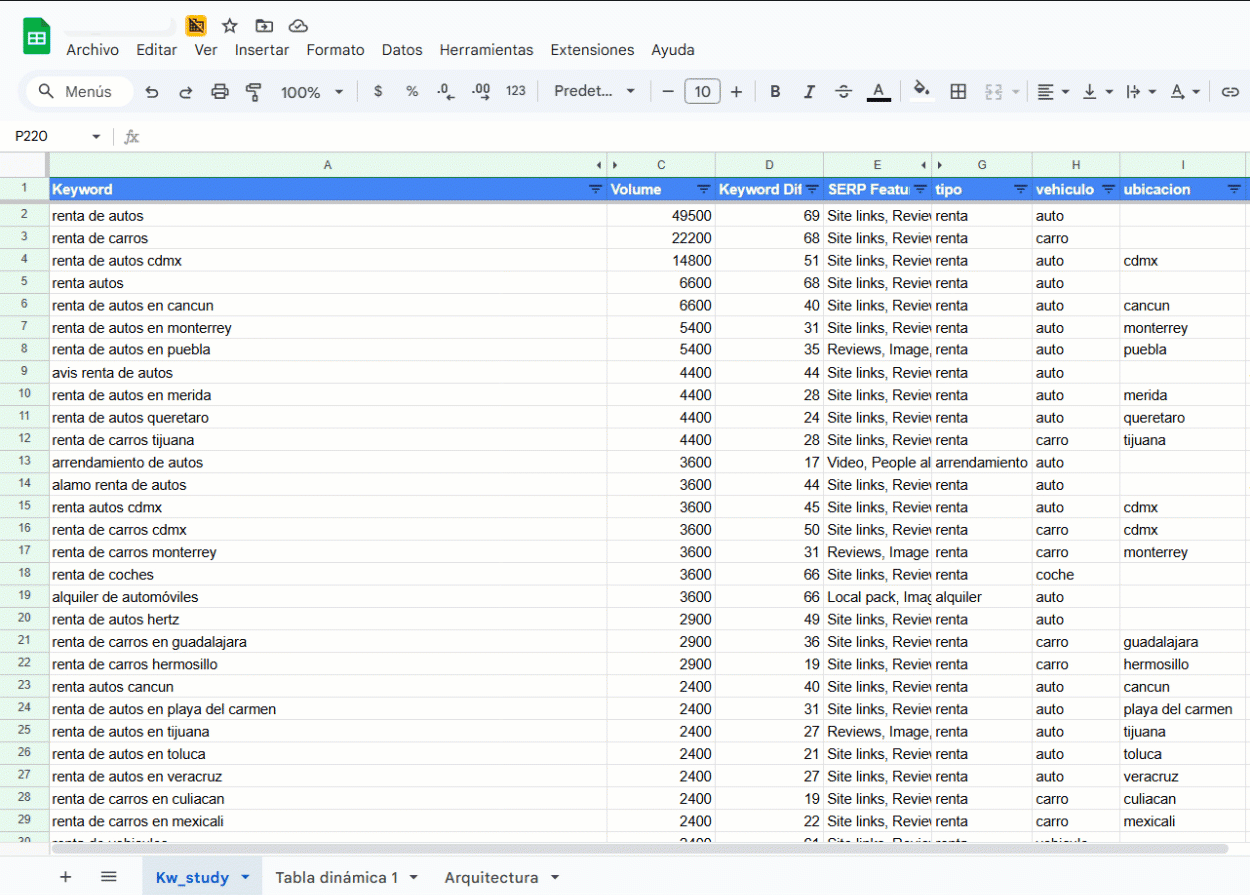Image resolution: width=1250 pixels, height=895 pixels.
Task: Click the Undo arrow icon
Action: point(152,92)
